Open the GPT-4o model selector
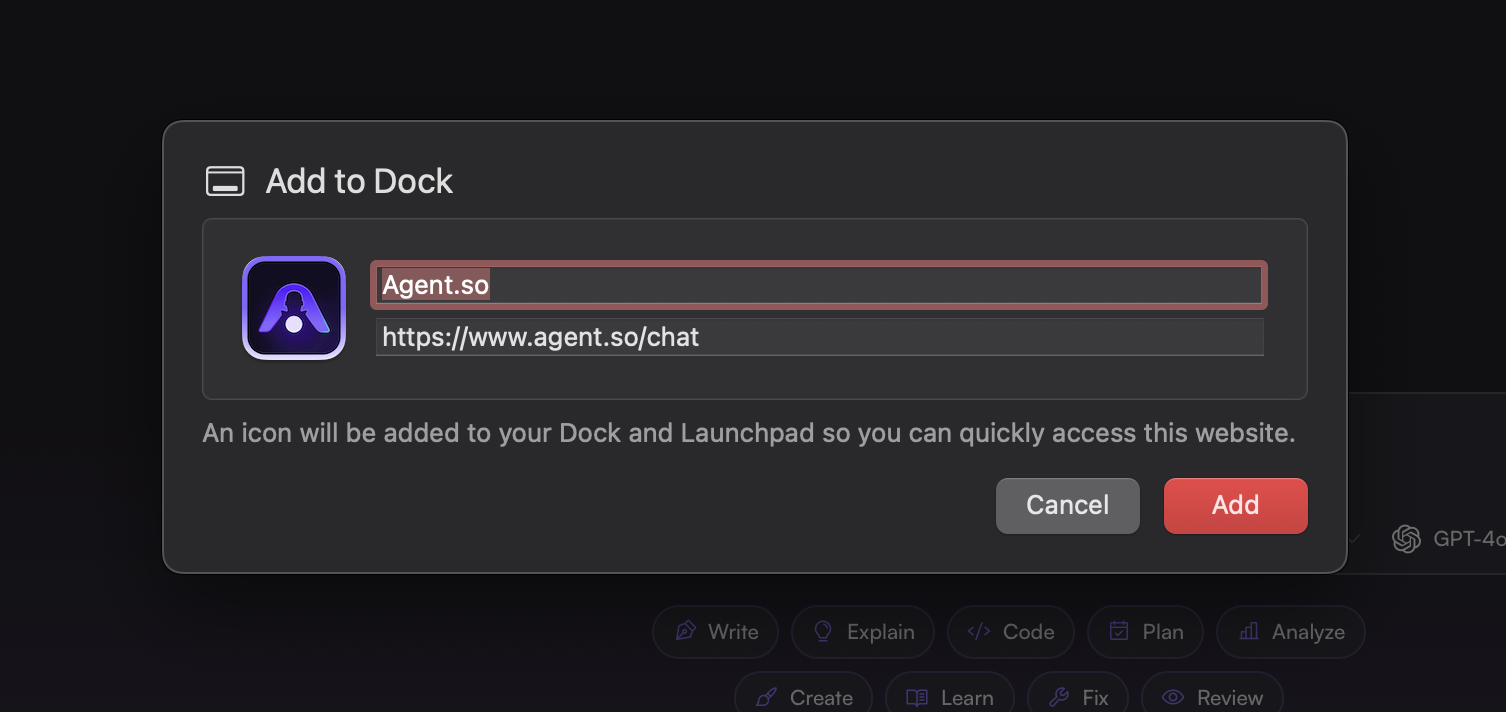Screen dimensions: 1506x712 [x=1449, y=539]
